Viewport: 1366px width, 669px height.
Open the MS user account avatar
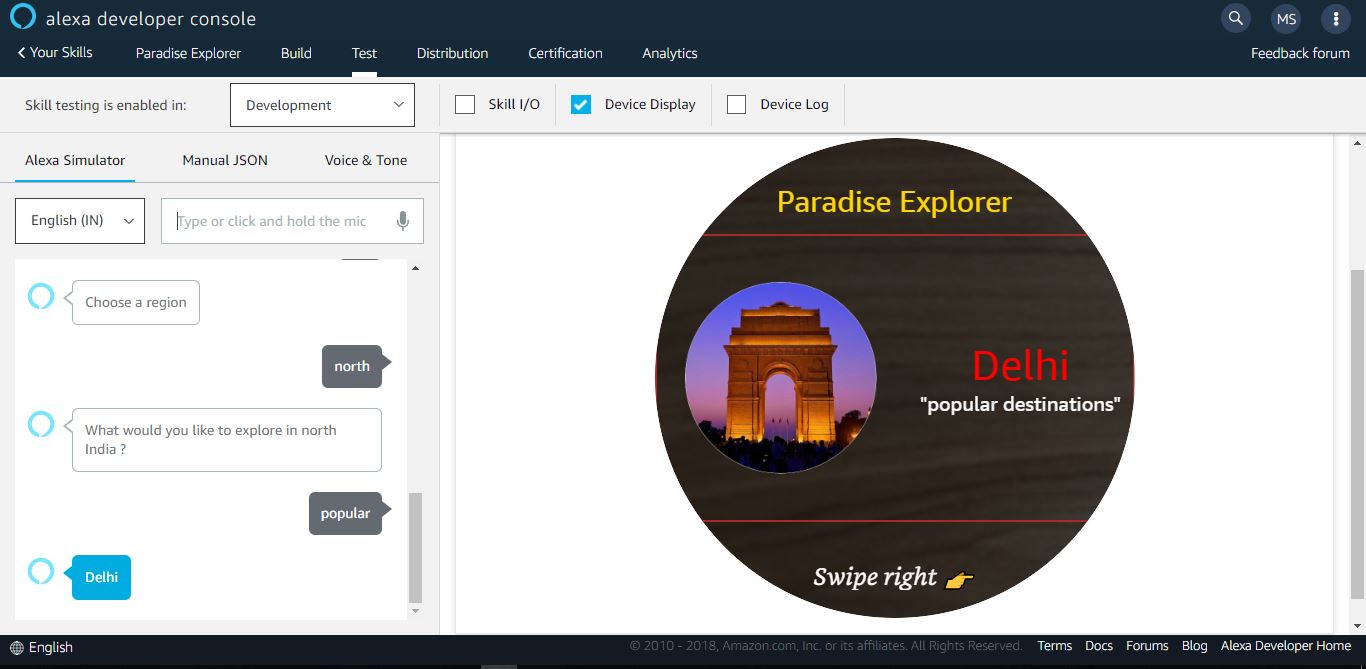tap(1286, 18)
